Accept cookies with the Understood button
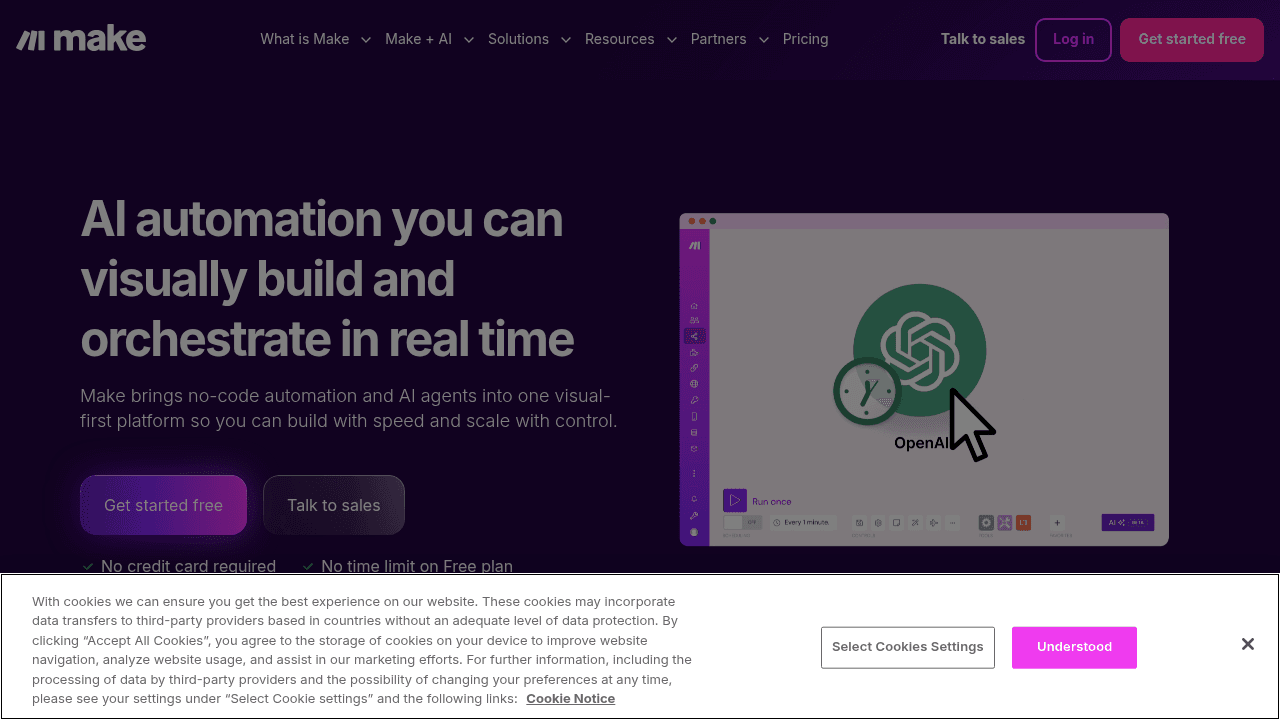Screen dimensions: 1280x720 (1074, 647)
